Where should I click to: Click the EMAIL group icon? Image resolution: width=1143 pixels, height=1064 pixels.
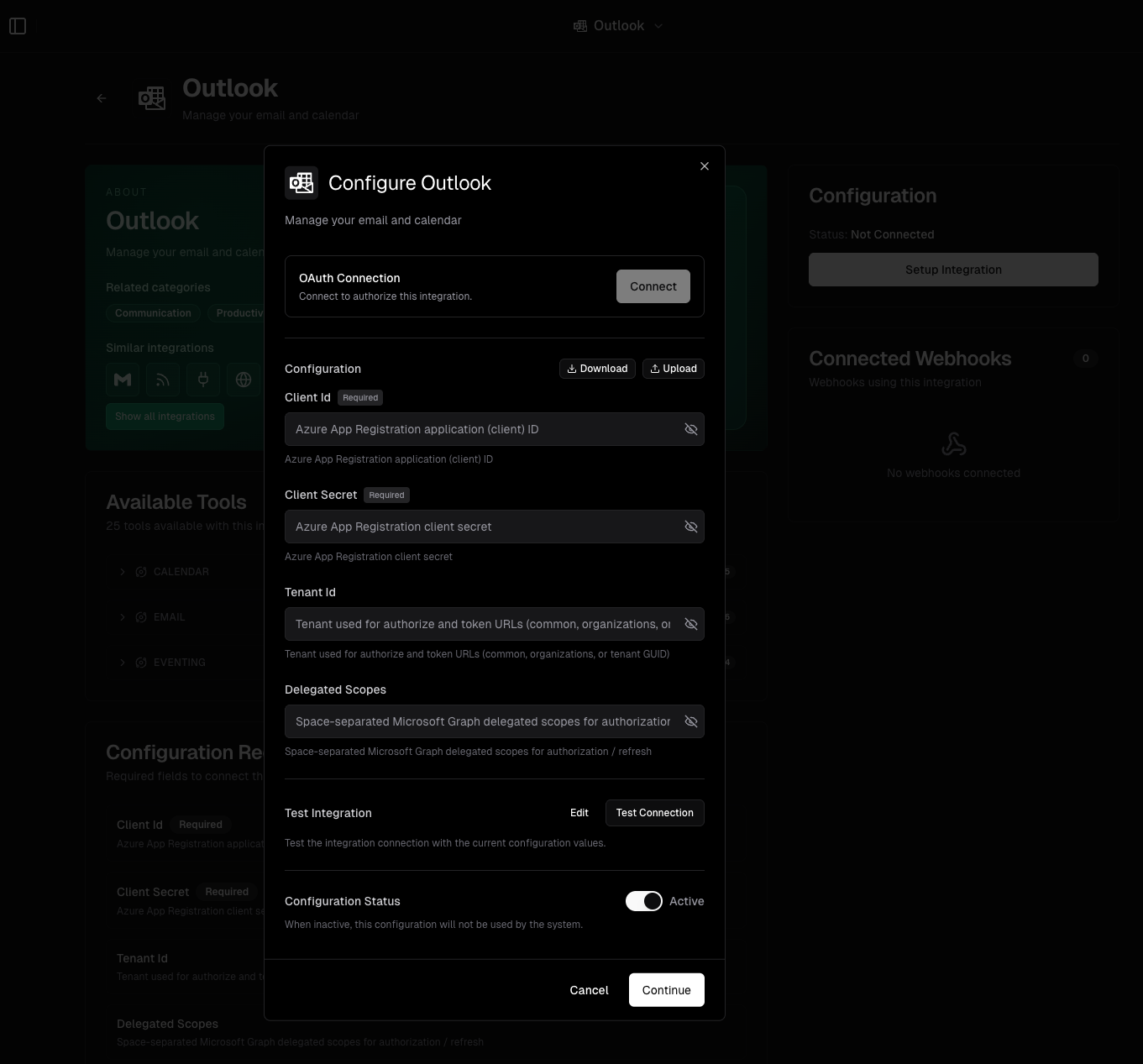click(141, 617)
